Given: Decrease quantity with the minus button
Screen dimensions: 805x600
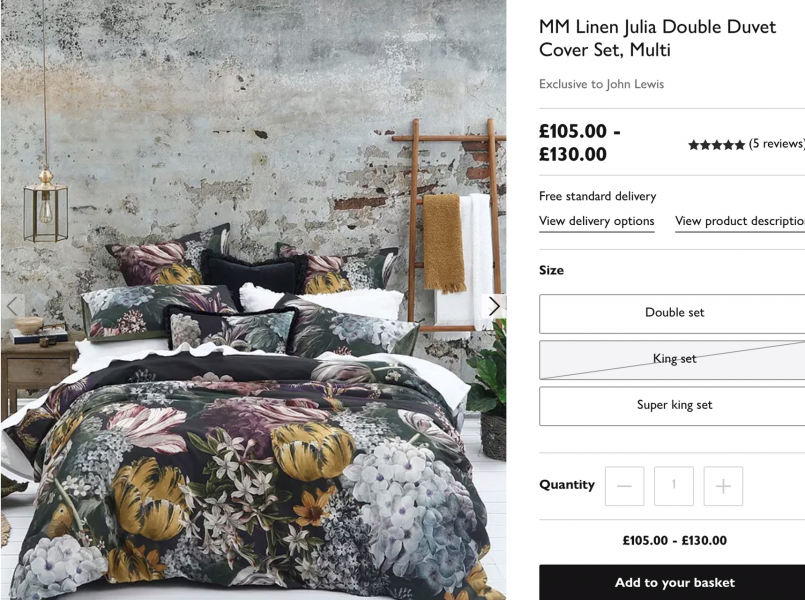Looking at the screenshot, I should click(x=624, y=486).
